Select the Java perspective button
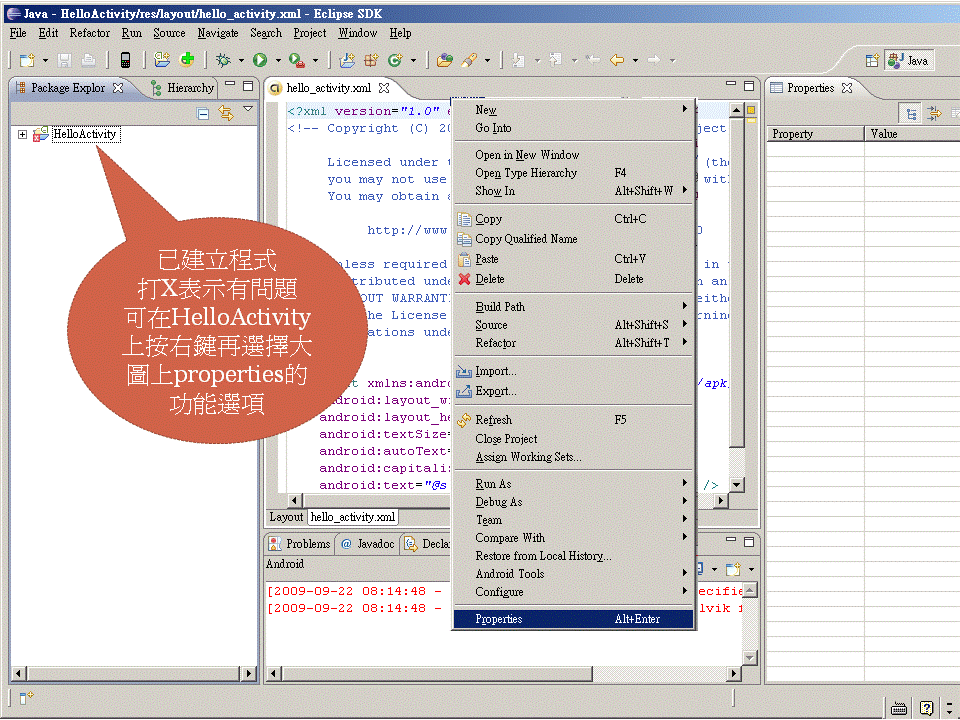 point(909,60)
